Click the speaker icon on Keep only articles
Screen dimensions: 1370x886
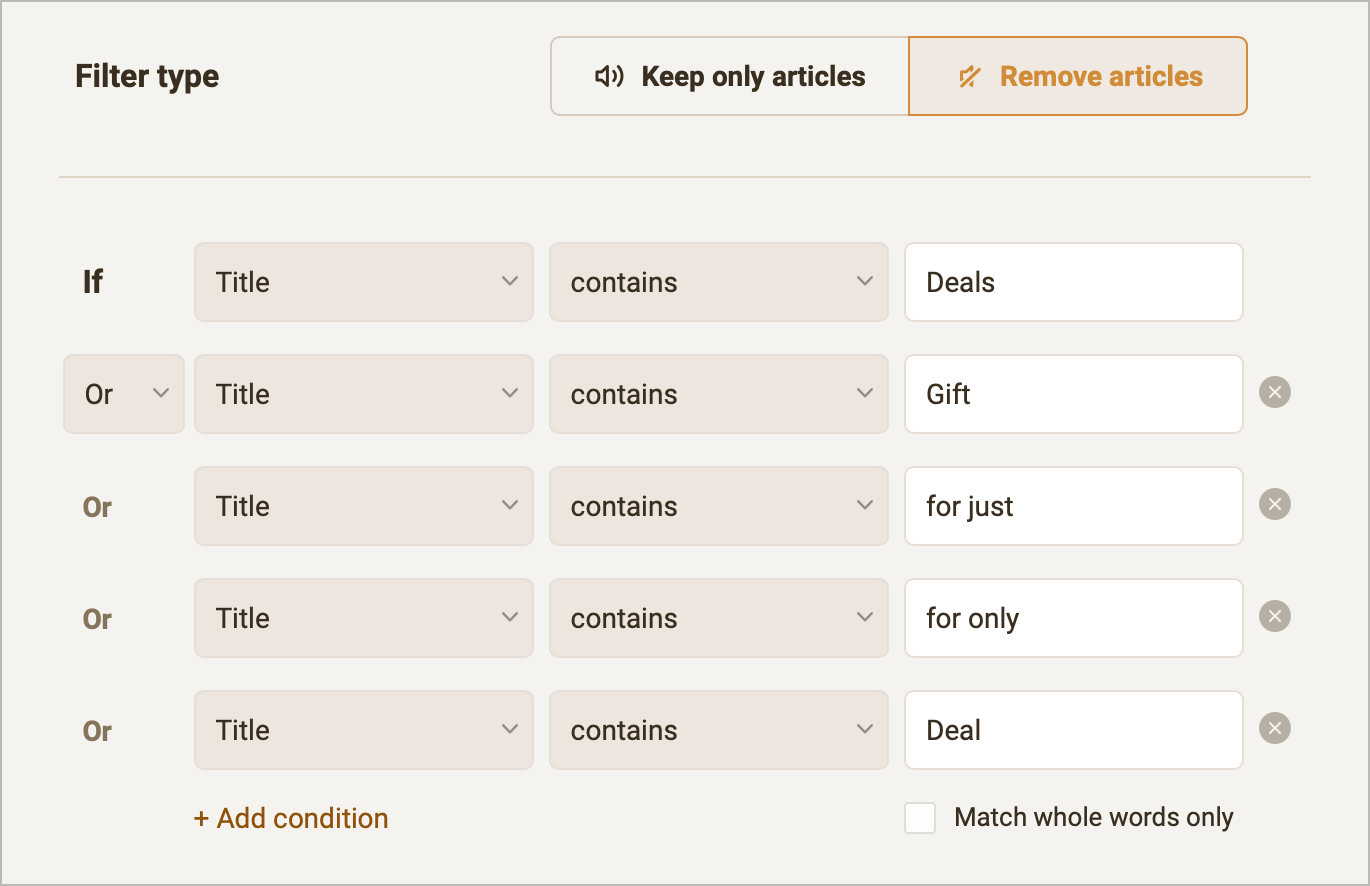point(608,75)
